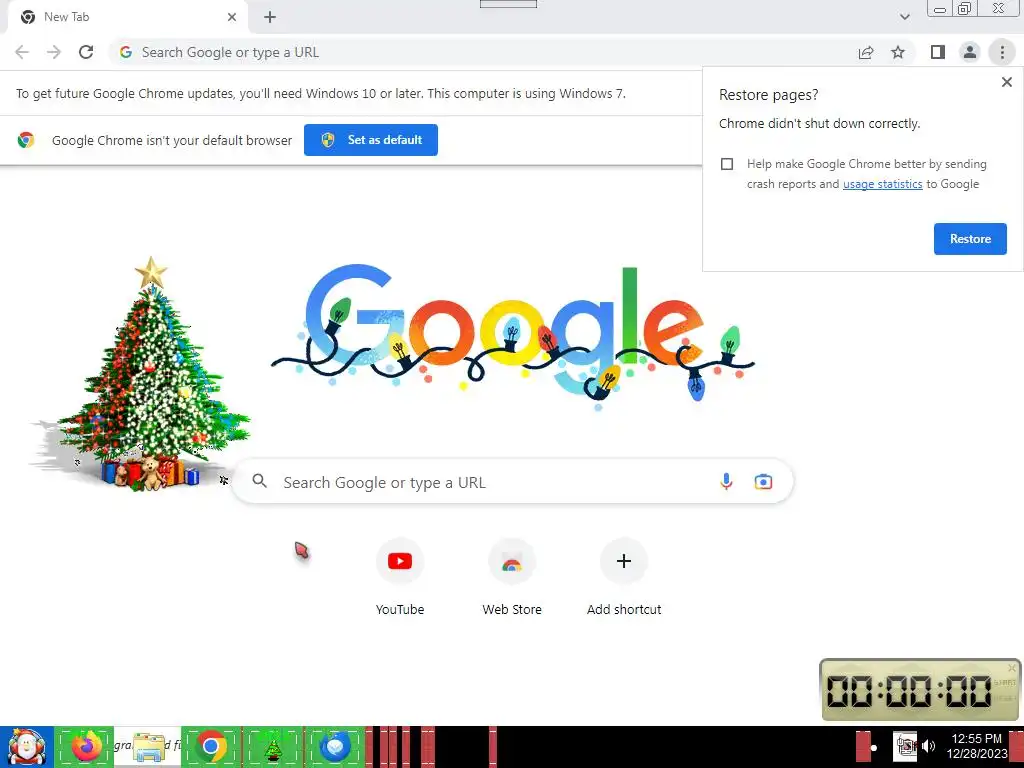Click the Christmas tree taskbar icon

click(273, 747)
